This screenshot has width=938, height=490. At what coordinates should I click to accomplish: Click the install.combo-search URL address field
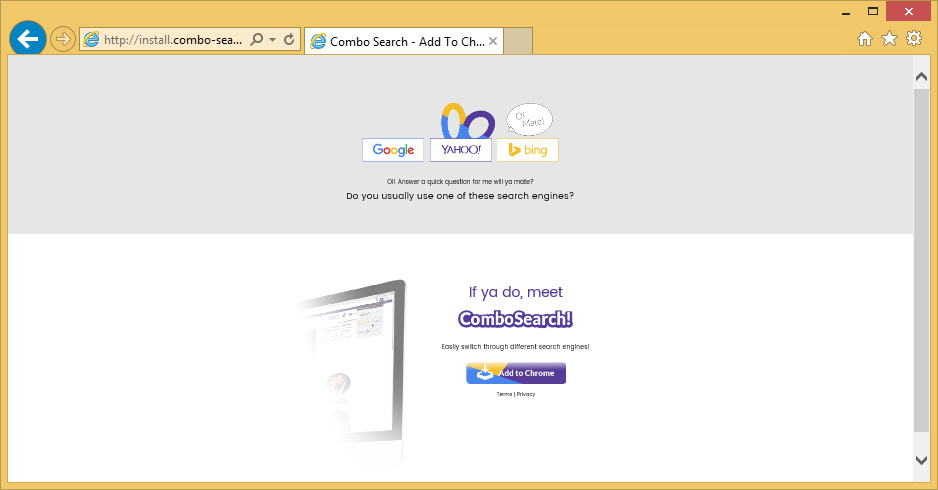click(x=172, y=40)
